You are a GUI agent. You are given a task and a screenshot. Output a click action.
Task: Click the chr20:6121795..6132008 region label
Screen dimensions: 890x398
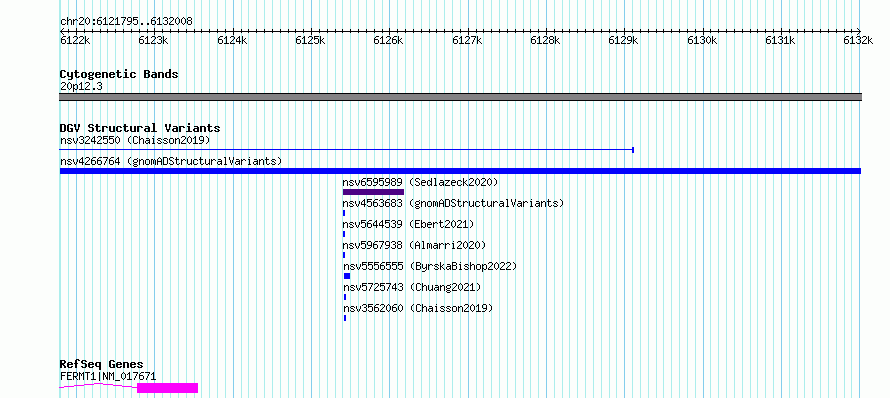click(x=126, y=22)
